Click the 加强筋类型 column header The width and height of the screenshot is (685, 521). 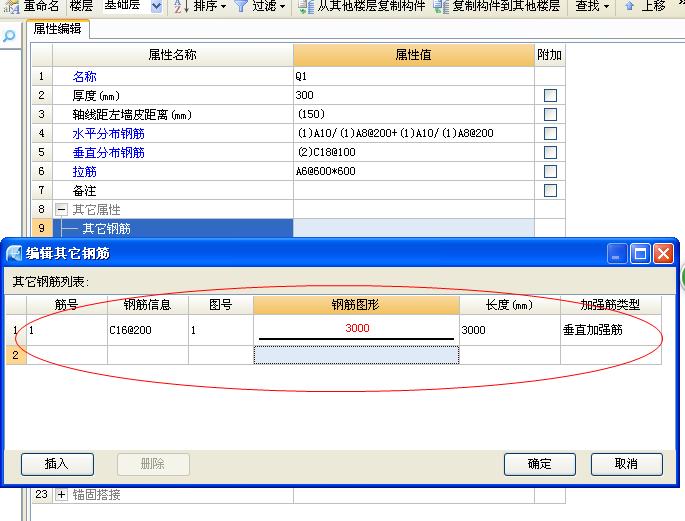611,305
